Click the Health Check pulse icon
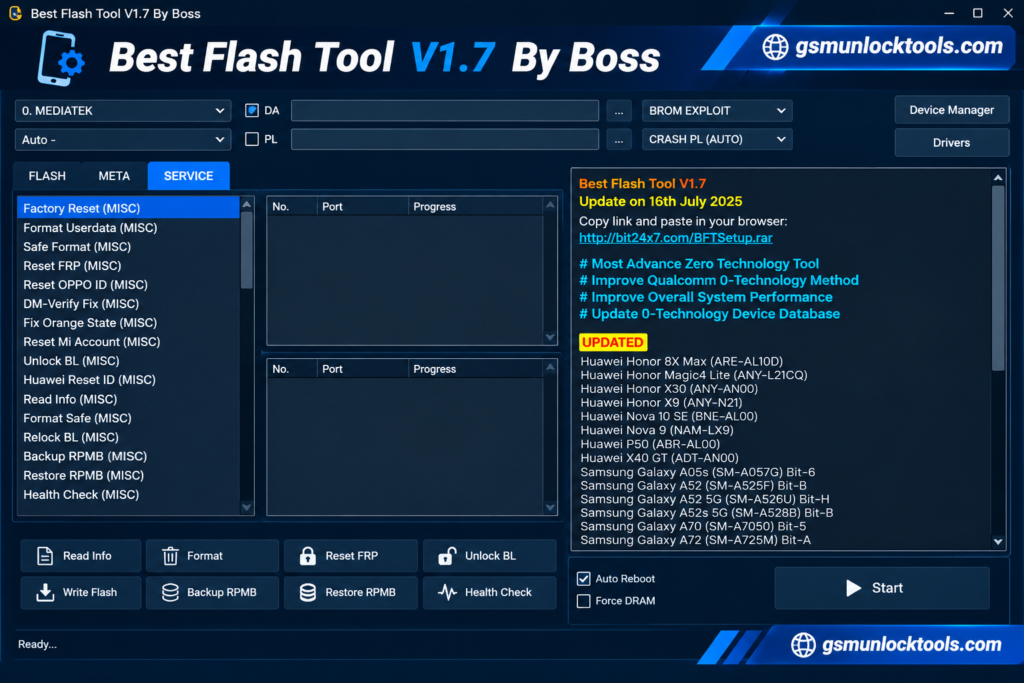Viewport: 1024px width, 683px height. [447, 592]
